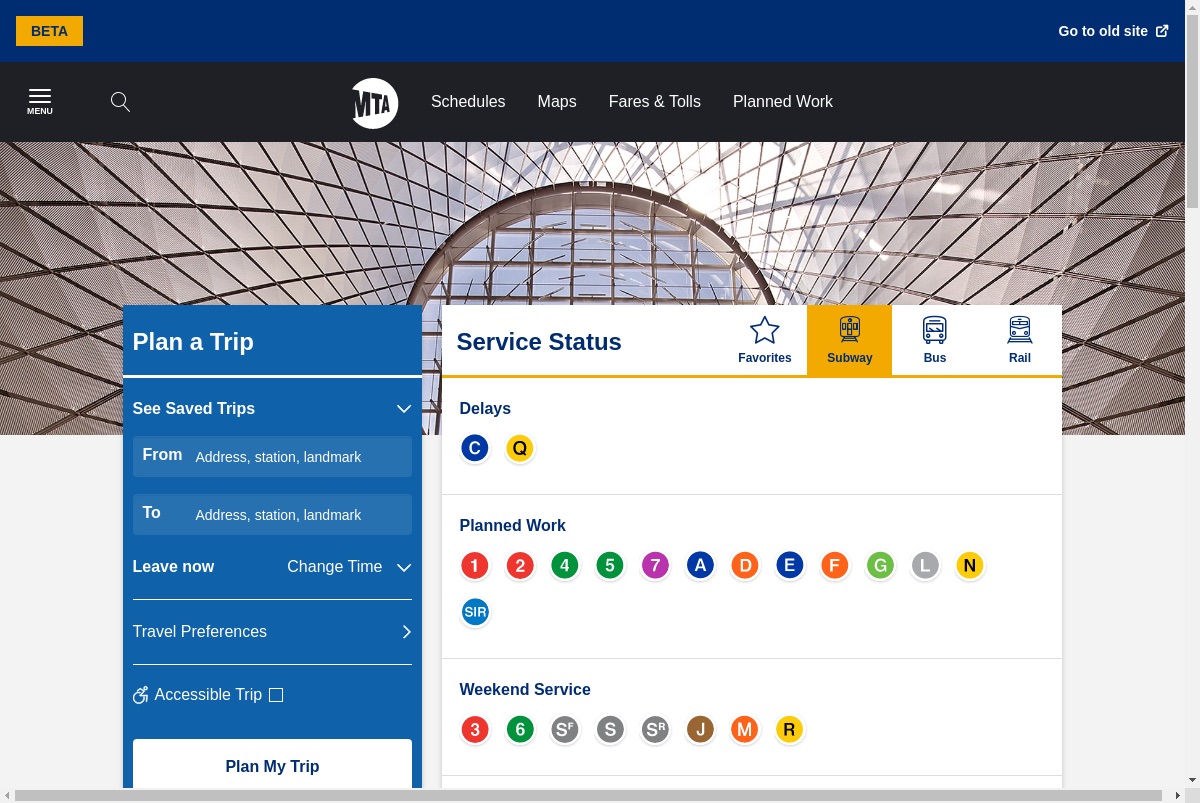Select the D train planned work bullet
Screen dimensions: 1200x803
[x=745, y=566]
